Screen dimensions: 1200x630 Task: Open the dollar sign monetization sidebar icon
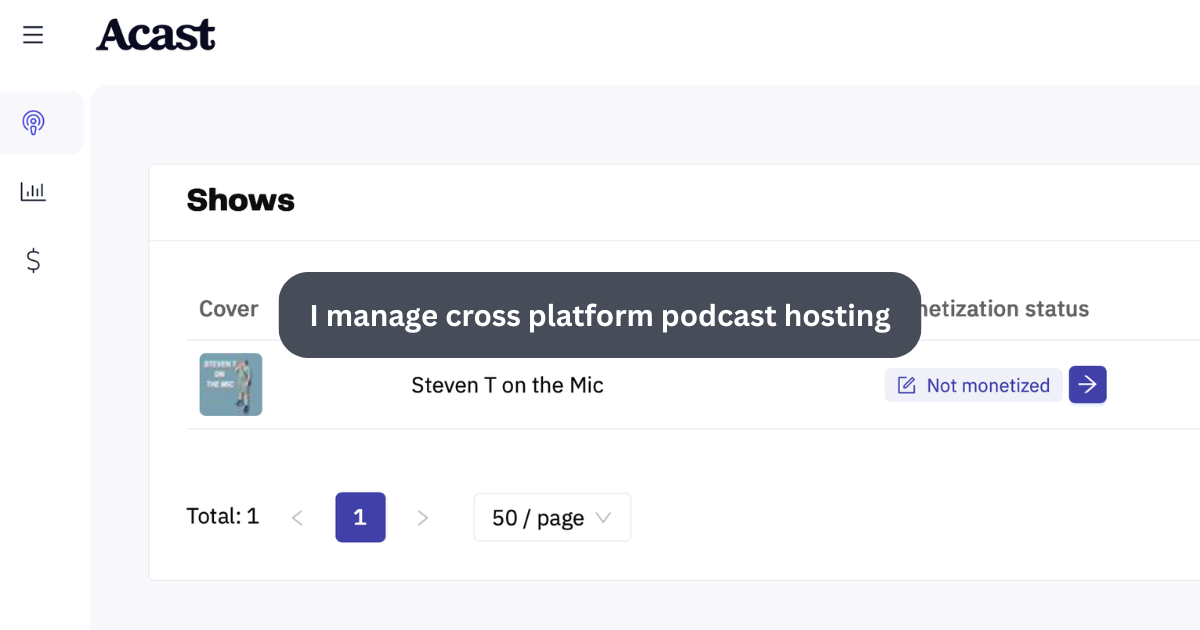[33, 261]
